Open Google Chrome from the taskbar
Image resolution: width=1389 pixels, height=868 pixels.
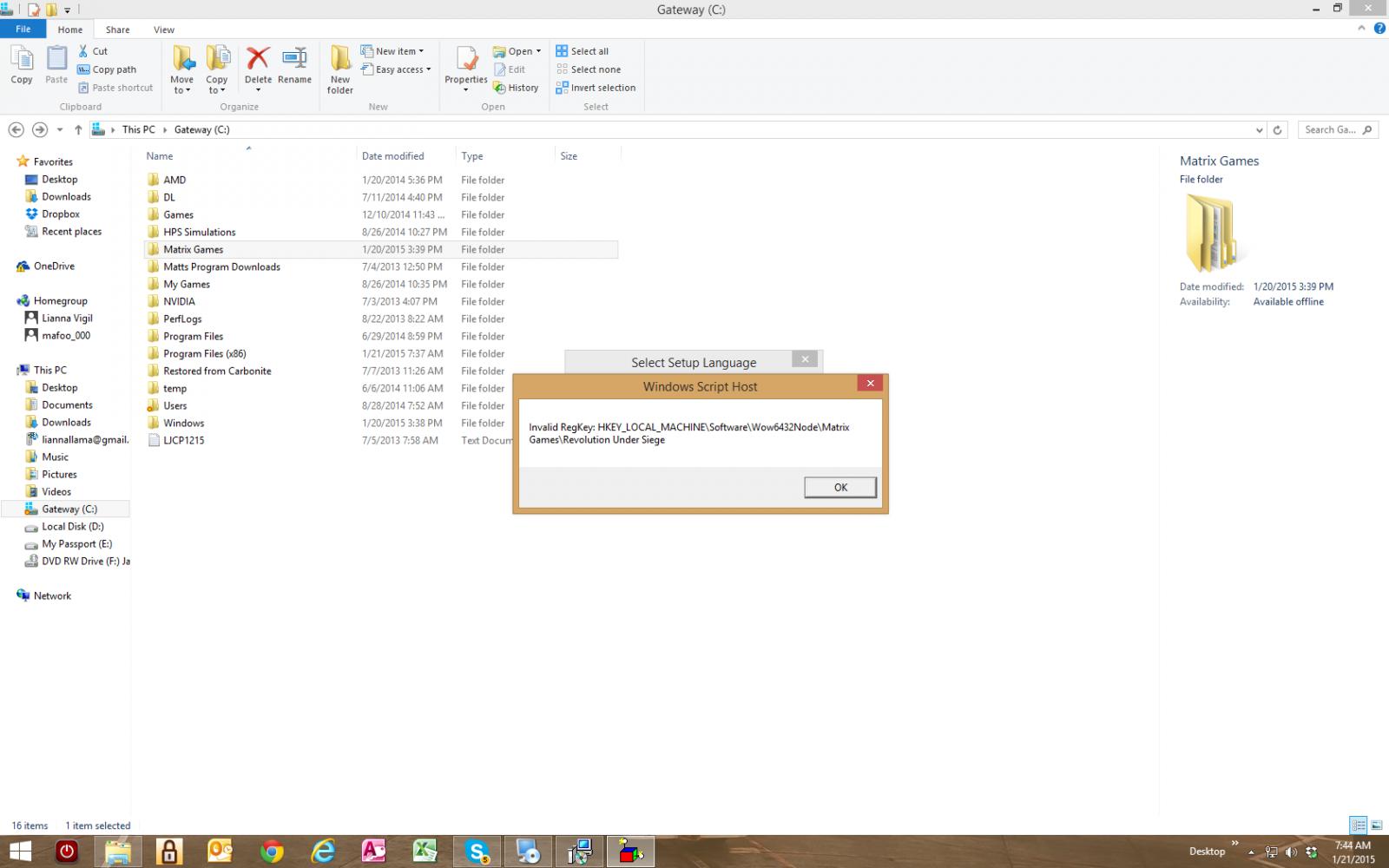click(x=272, y=852)
